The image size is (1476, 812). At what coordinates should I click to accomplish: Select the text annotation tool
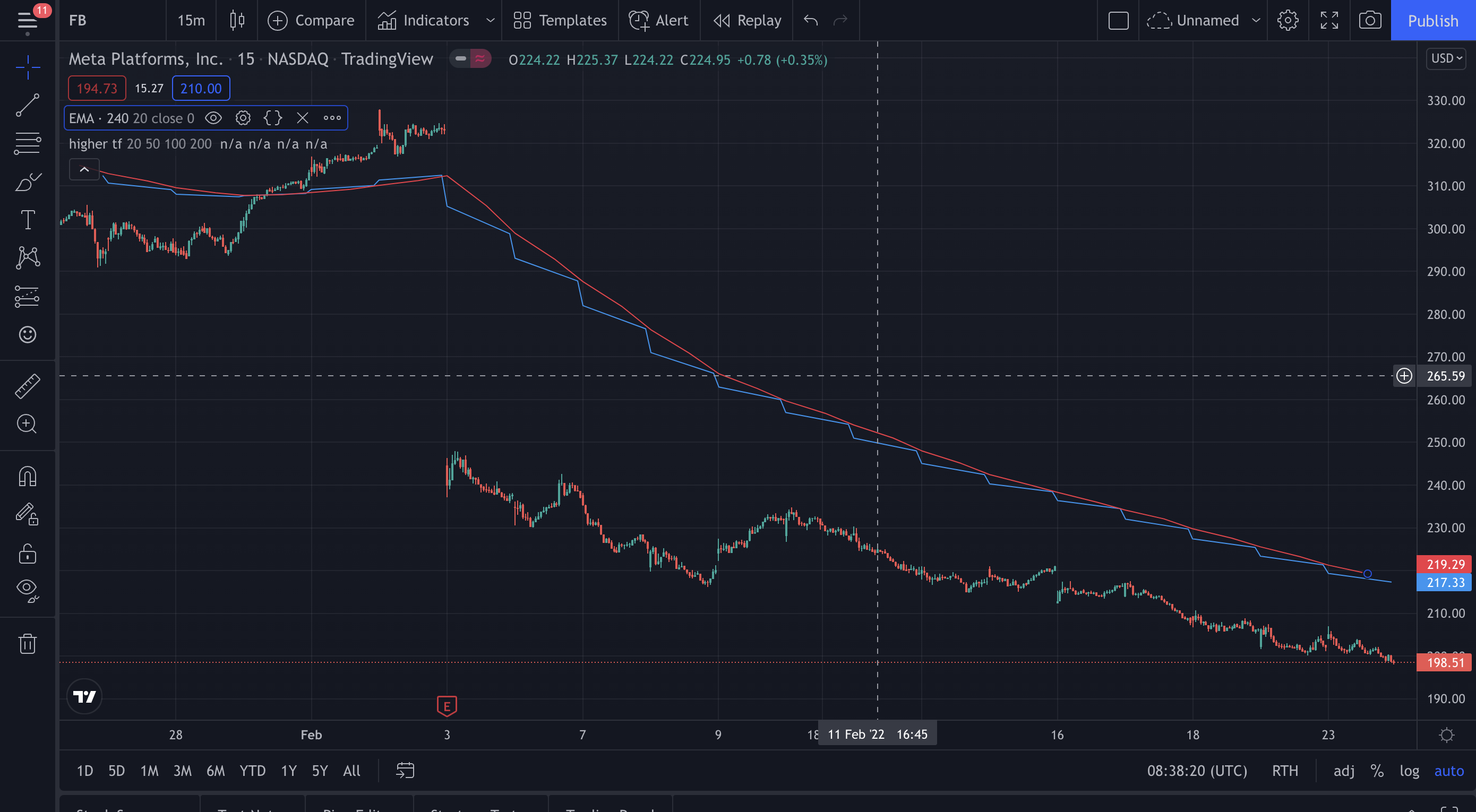tap(28, 219)
